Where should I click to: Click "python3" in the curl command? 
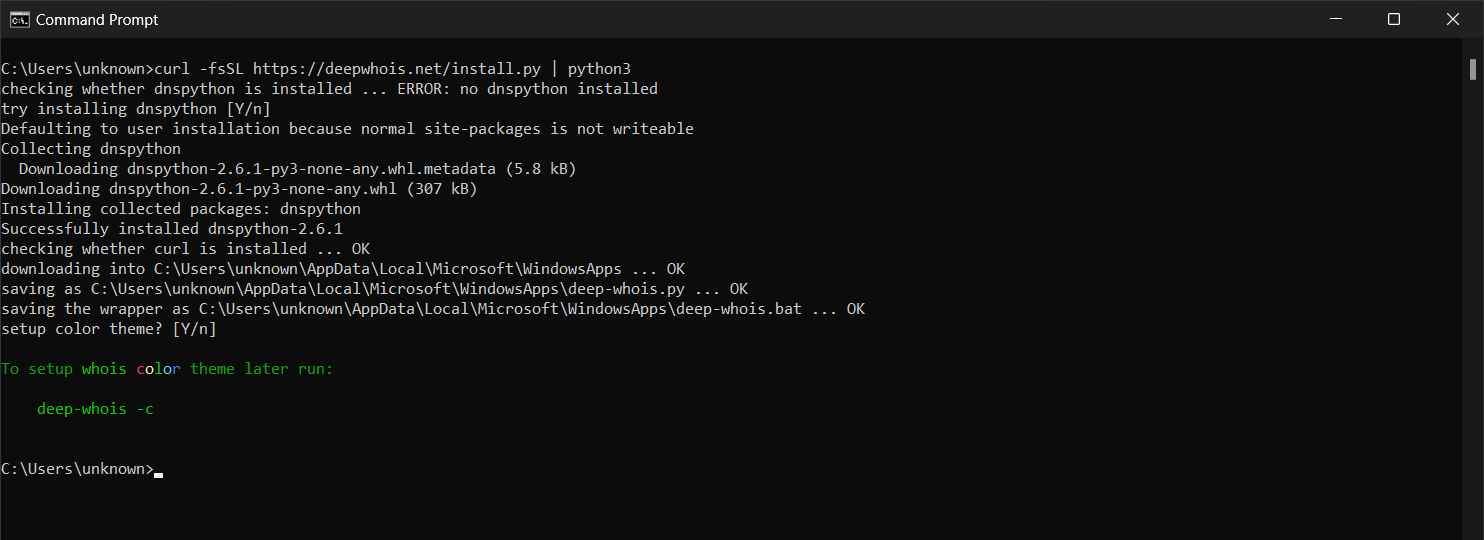(x=599, y=69)
